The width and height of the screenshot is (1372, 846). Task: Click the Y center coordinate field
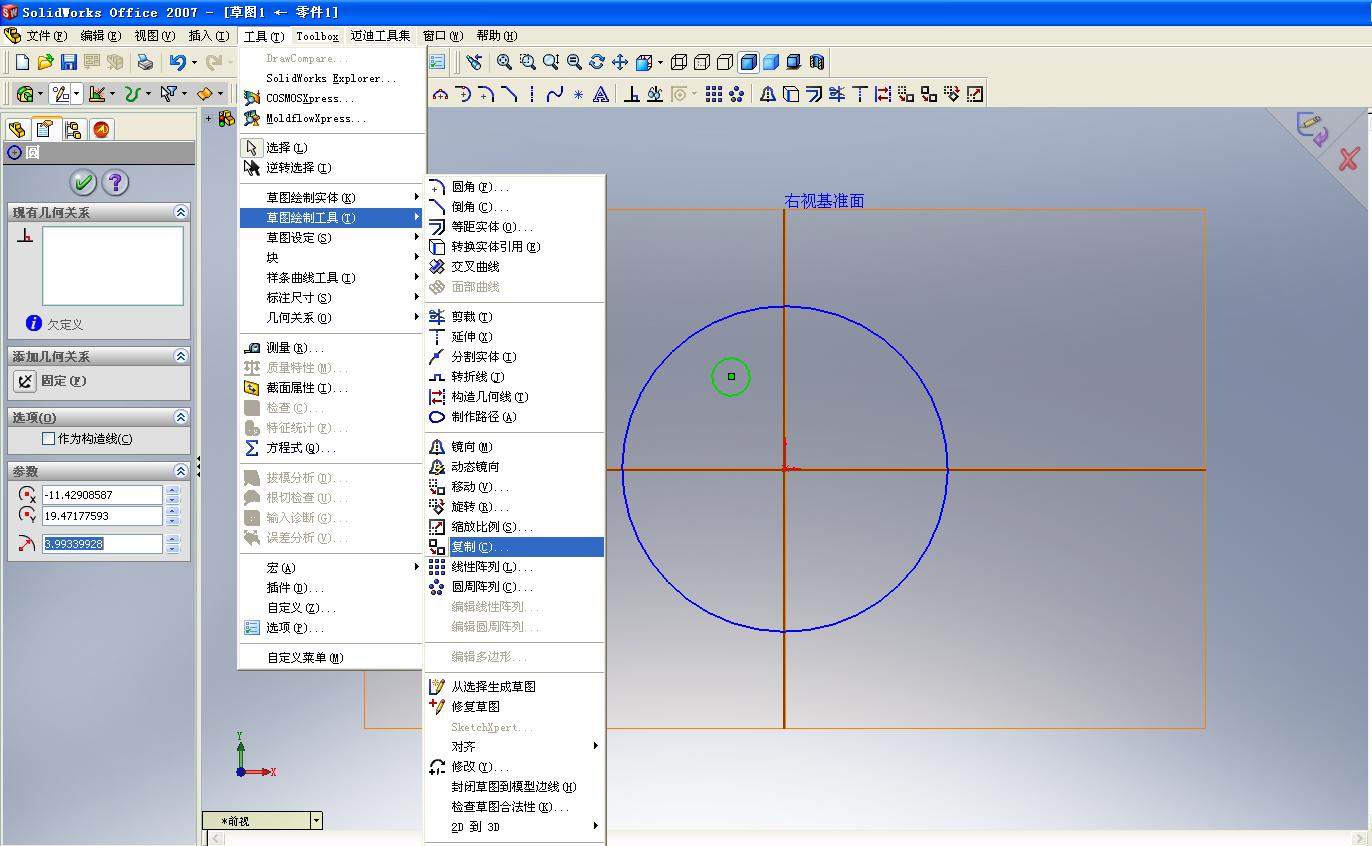pyautogui.click(x=102, y=516)
